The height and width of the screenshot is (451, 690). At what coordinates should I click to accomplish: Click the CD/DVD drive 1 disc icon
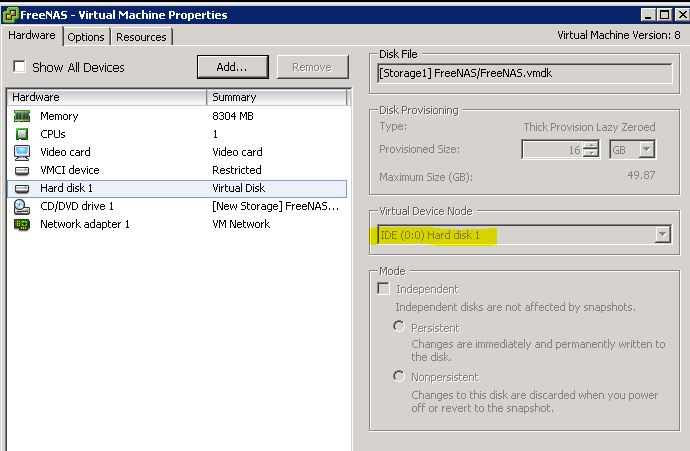click(22, 206)
